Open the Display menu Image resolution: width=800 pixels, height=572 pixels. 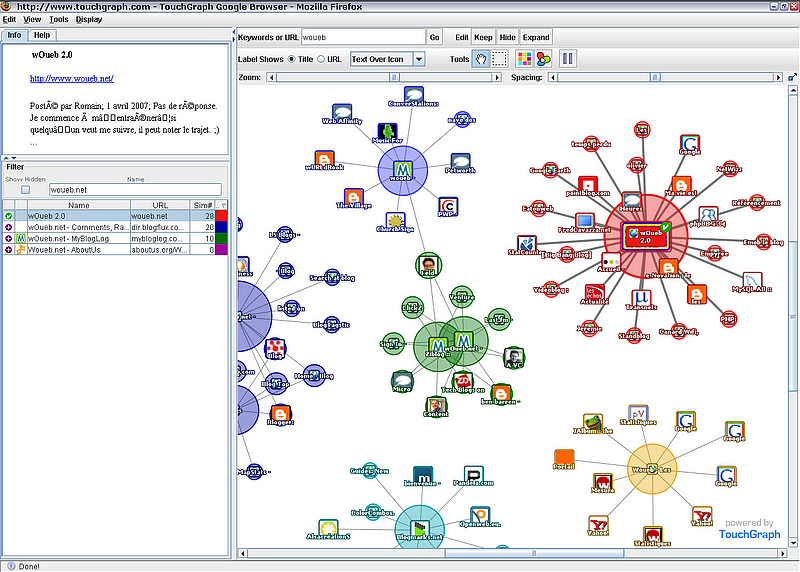click(x=89, y=19)
